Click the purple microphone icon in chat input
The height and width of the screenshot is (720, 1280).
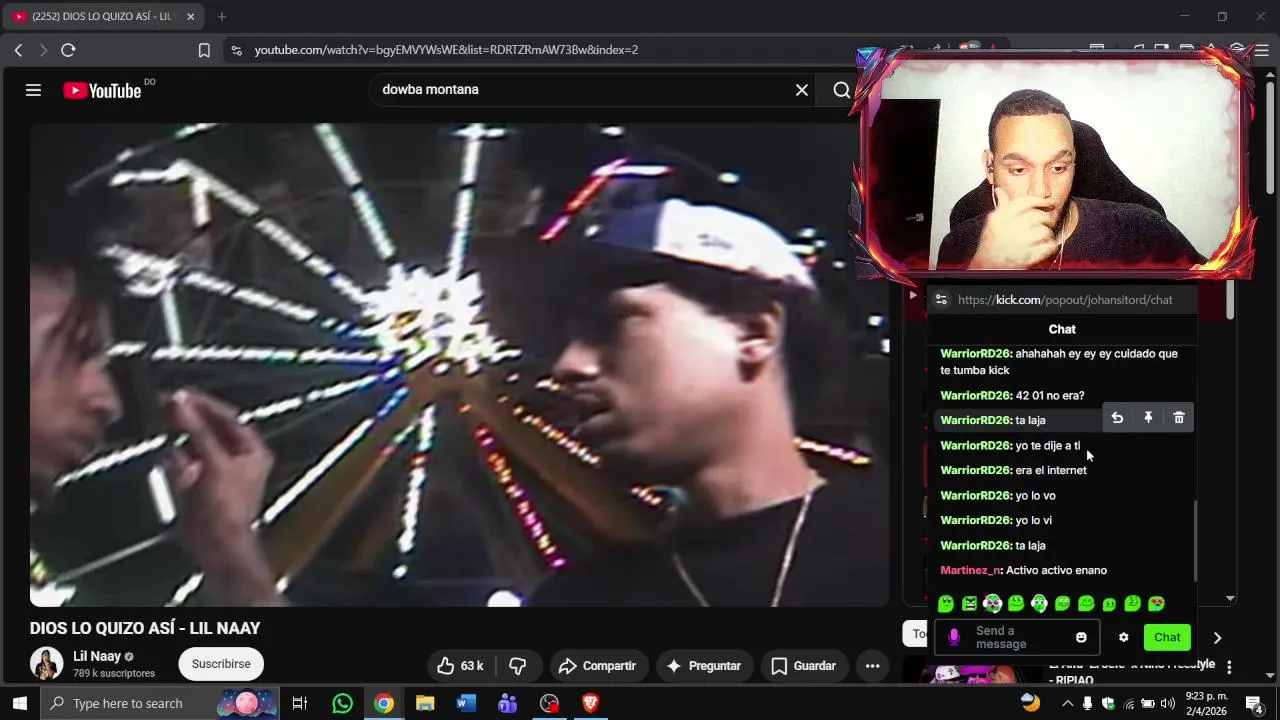(954, 637)
